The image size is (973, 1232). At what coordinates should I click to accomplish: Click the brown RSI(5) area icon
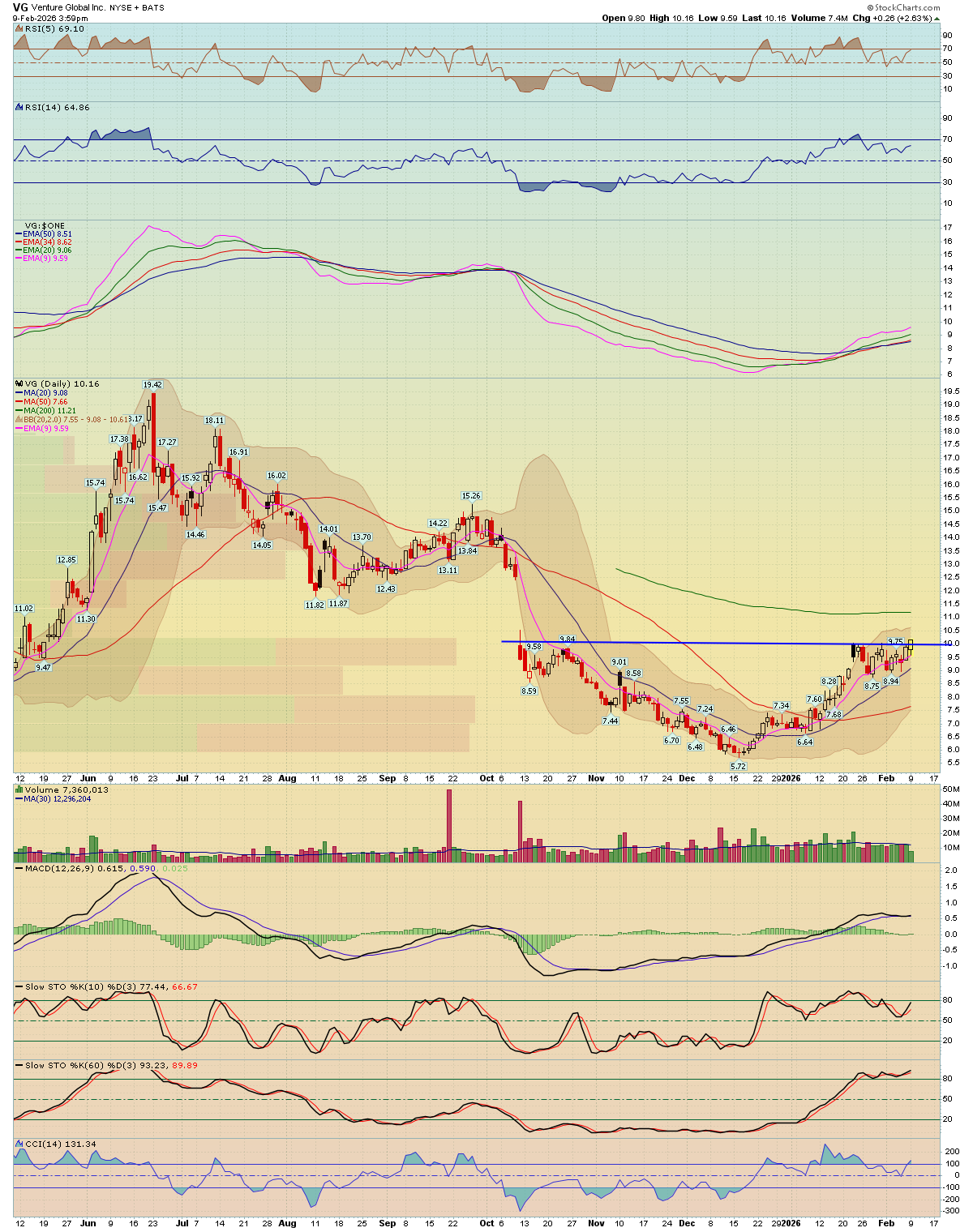coord(19,28)
